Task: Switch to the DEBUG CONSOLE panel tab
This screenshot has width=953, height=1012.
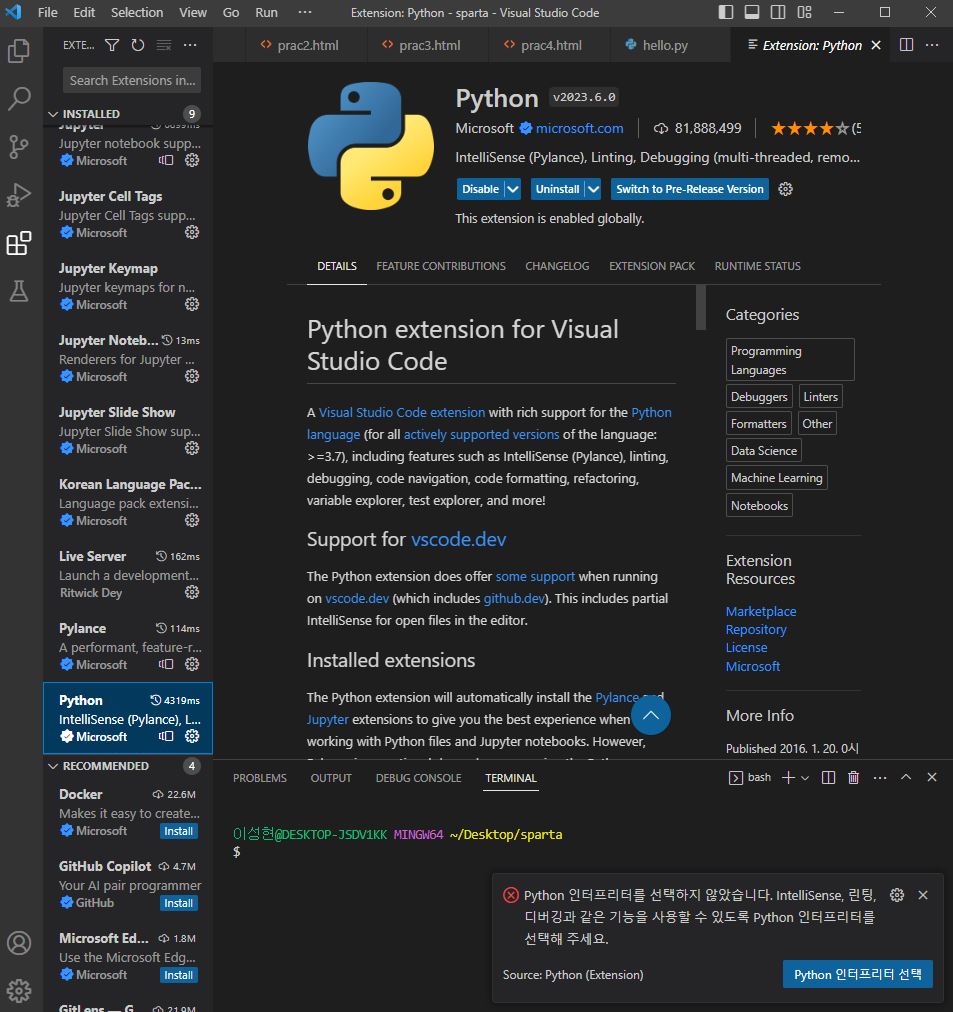Action: pyautogui.click(x=418, y=778)
